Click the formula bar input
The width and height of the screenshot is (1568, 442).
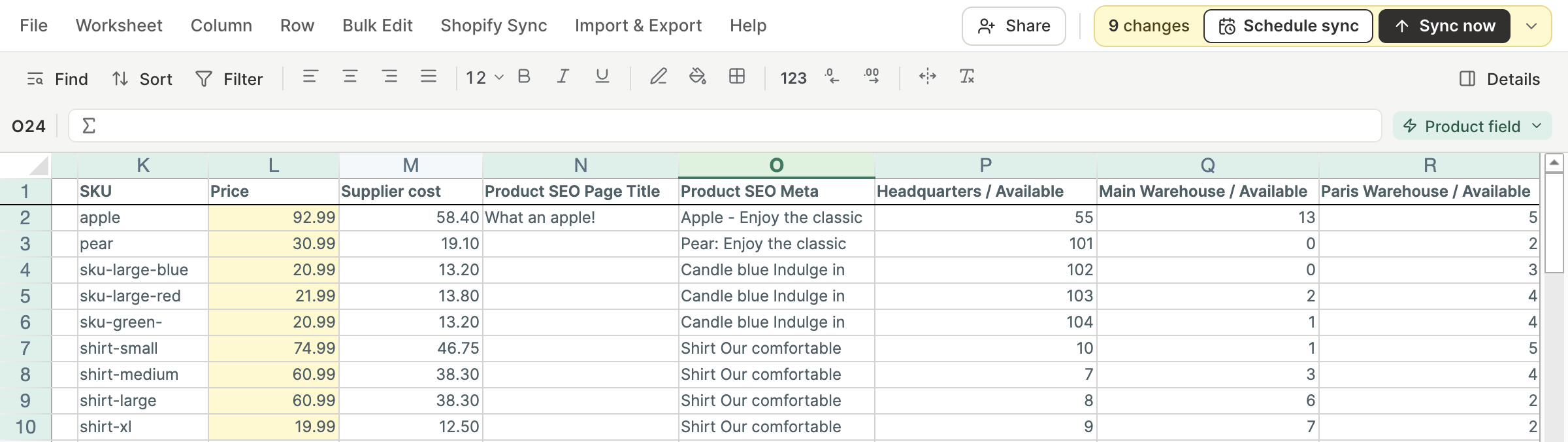click(725, 126)
